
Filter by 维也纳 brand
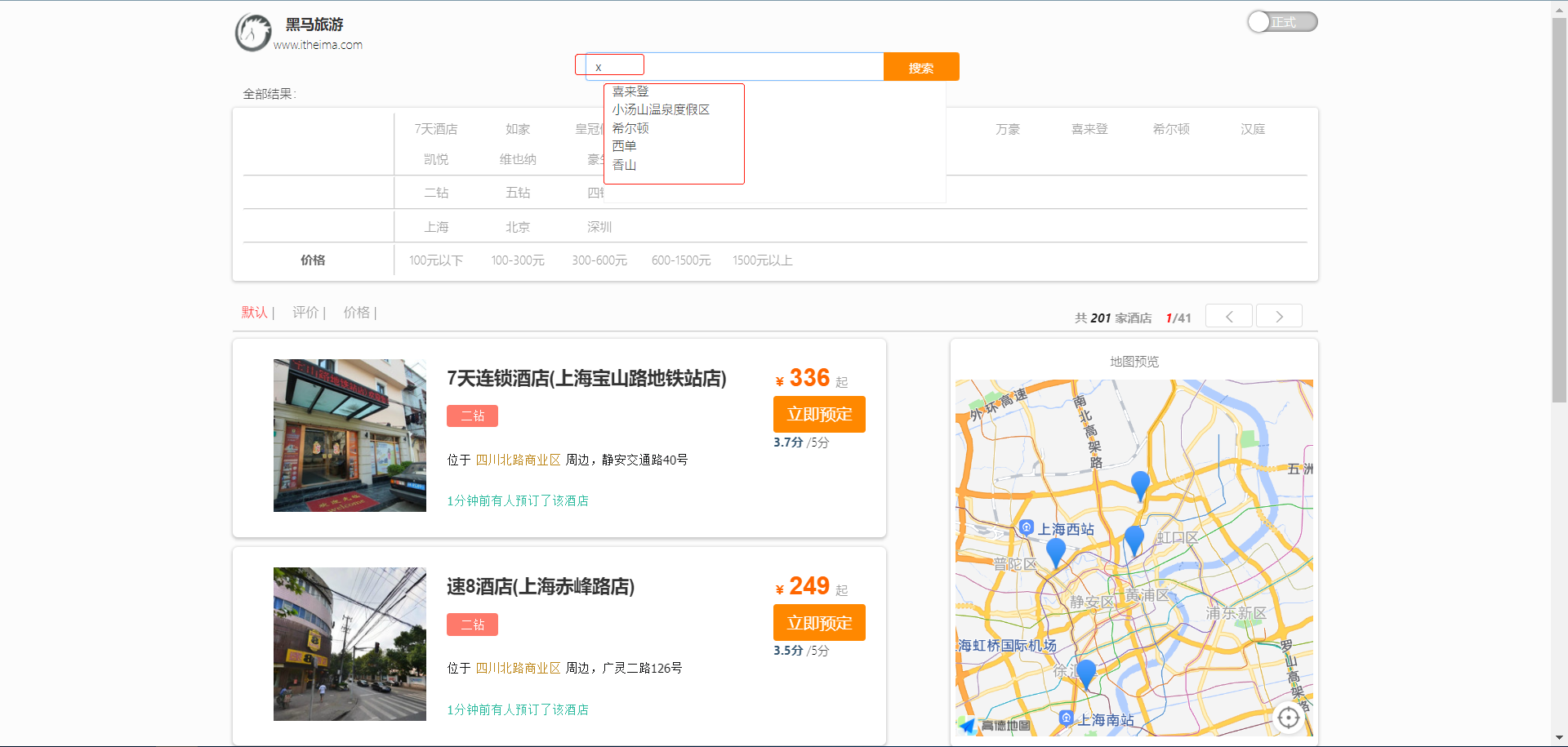pos(518,159)
